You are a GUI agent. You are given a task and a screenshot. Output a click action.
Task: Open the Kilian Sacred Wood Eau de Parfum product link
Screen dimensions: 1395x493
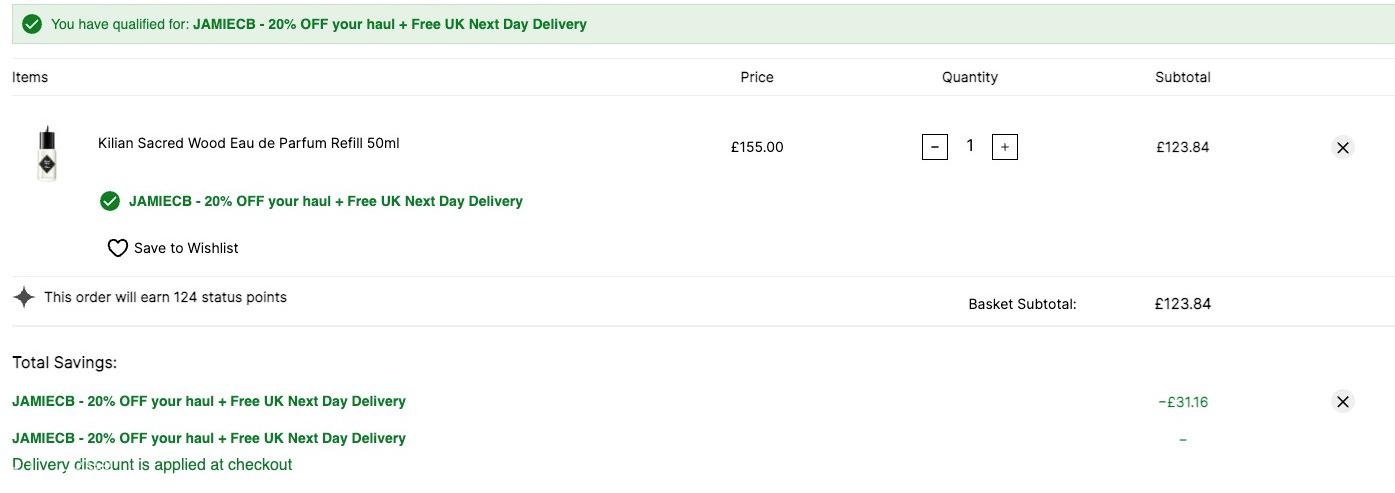pos(249,143)
